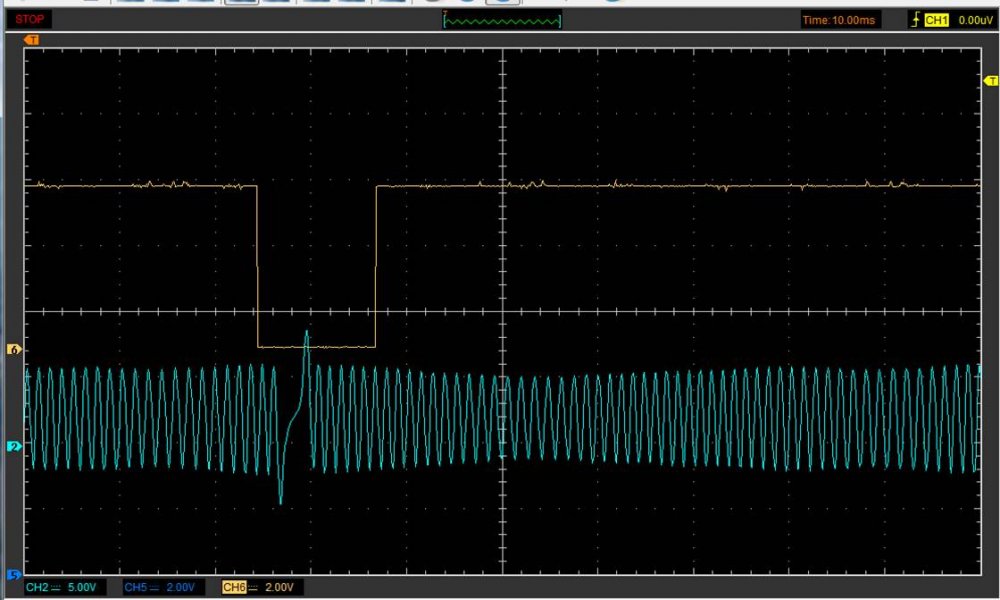Click the waveform memory overview bar
The width and height of the screenshot is (1000, 600).
tap(502, 20)
